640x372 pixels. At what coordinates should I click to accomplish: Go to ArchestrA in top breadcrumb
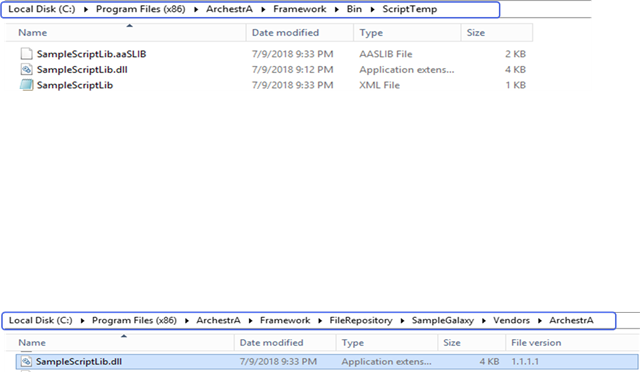click(x=229, y=9)
